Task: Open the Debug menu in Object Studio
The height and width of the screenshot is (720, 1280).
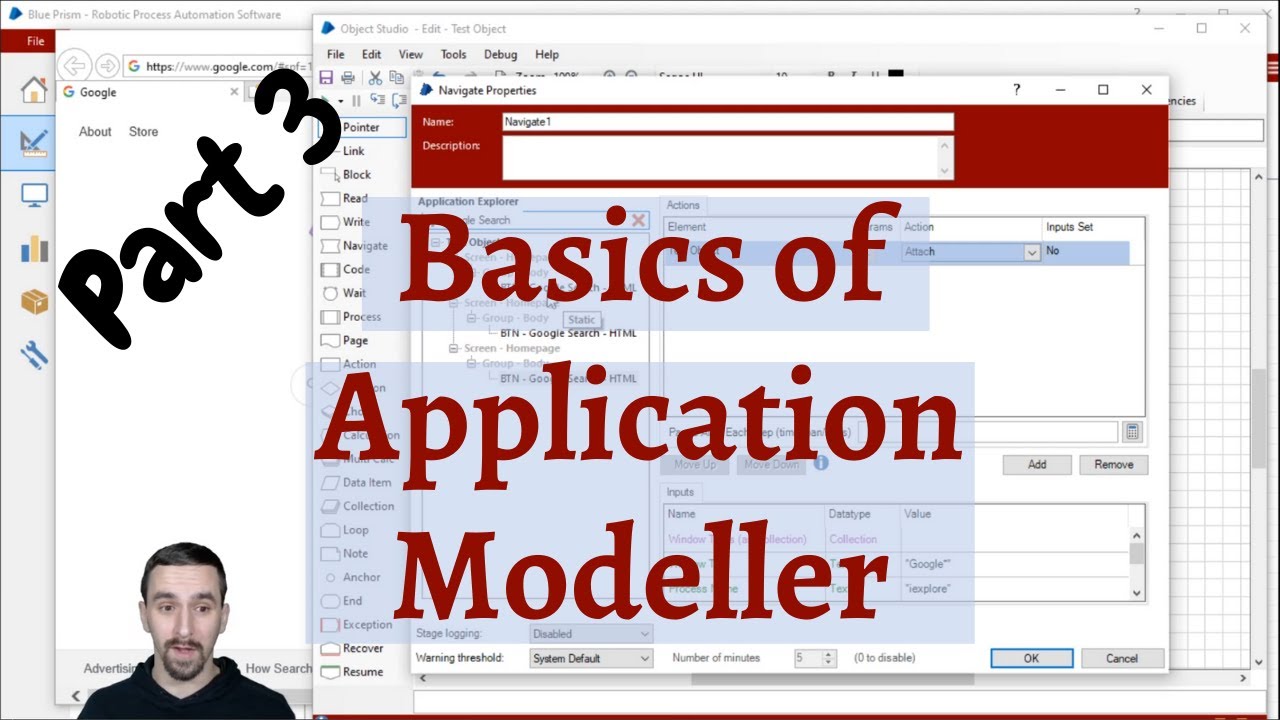Action: pos(501,54)
